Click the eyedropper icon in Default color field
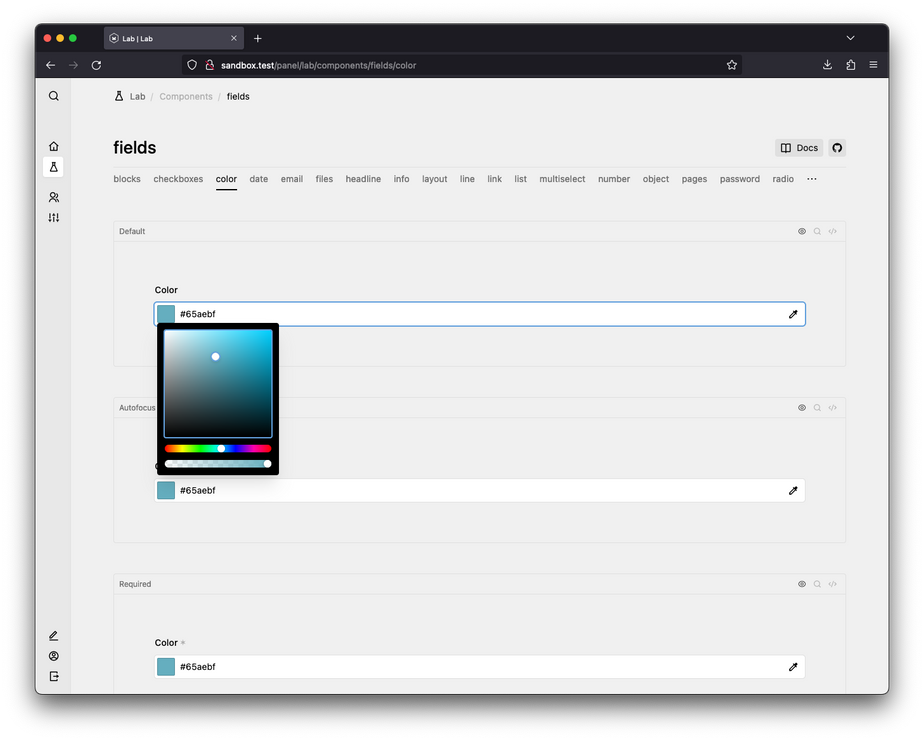This screenshot has height=741, width=924. pos(793,314)
